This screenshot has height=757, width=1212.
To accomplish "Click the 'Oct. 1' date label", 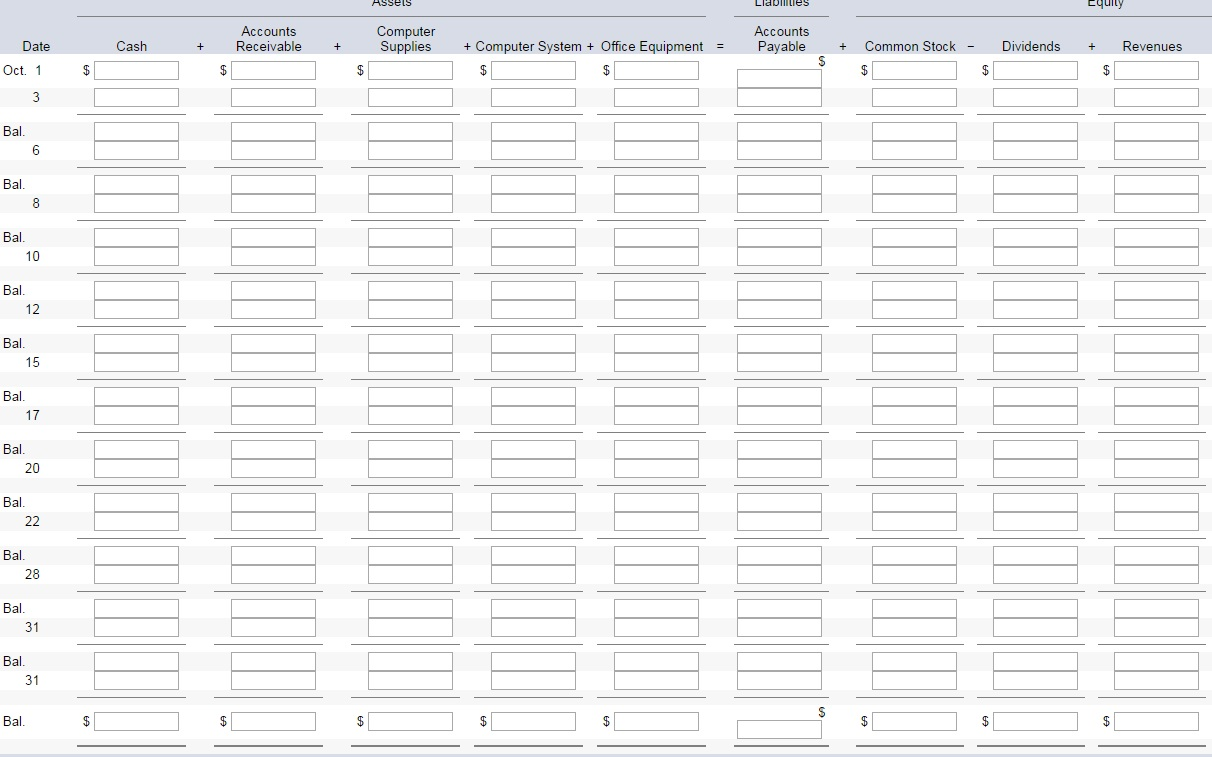I will (x=23, y=71).
